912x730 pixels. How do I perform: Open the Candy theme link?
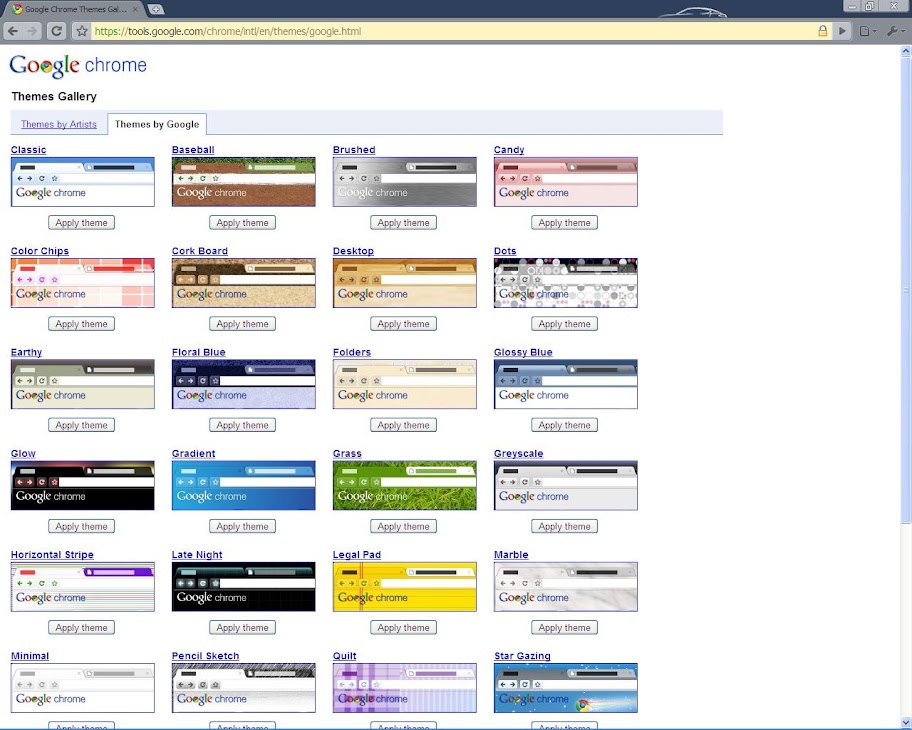509,149
